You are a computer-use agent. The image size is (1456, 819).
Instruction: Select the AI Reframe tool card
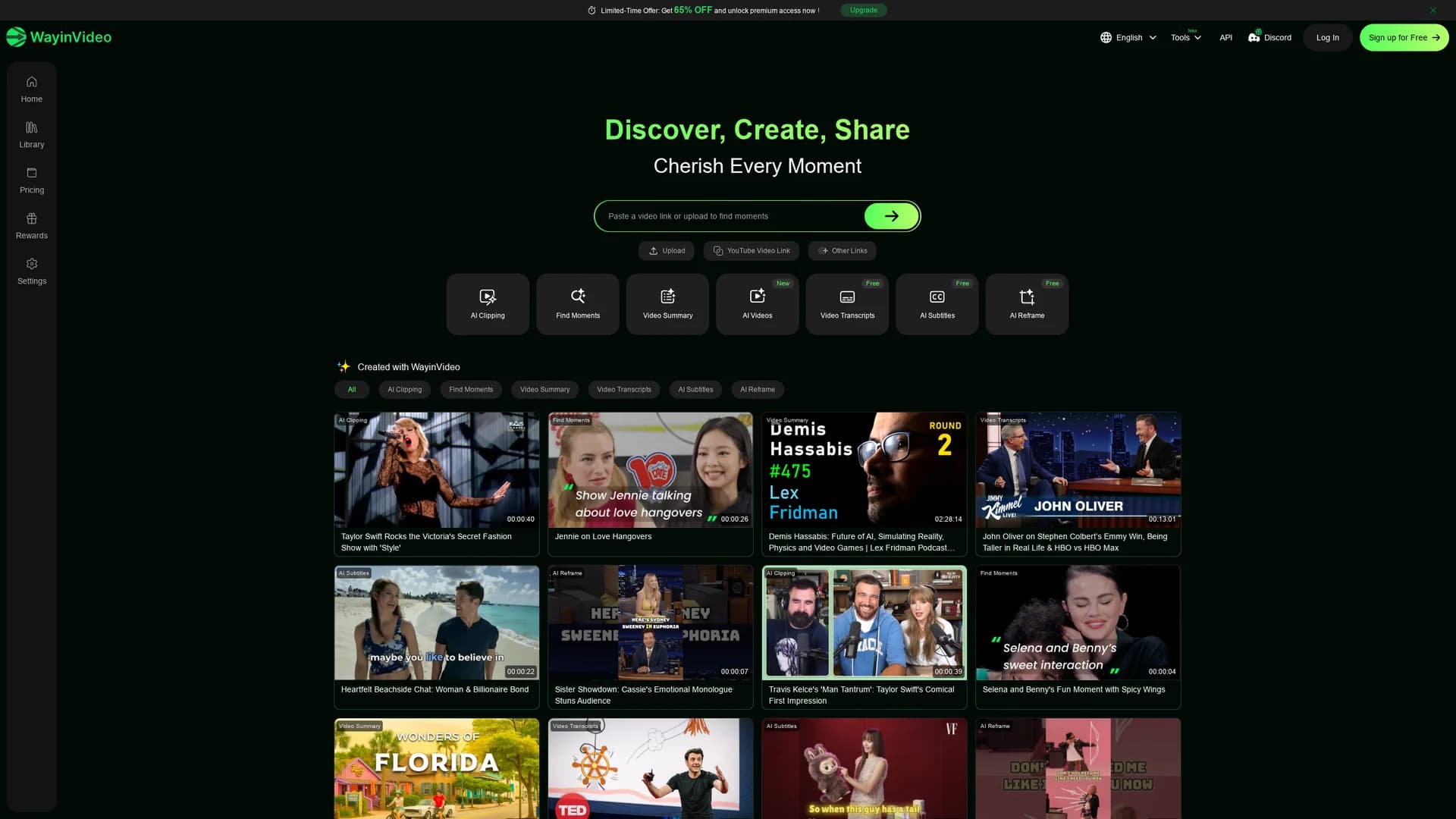pos(1027,304)
